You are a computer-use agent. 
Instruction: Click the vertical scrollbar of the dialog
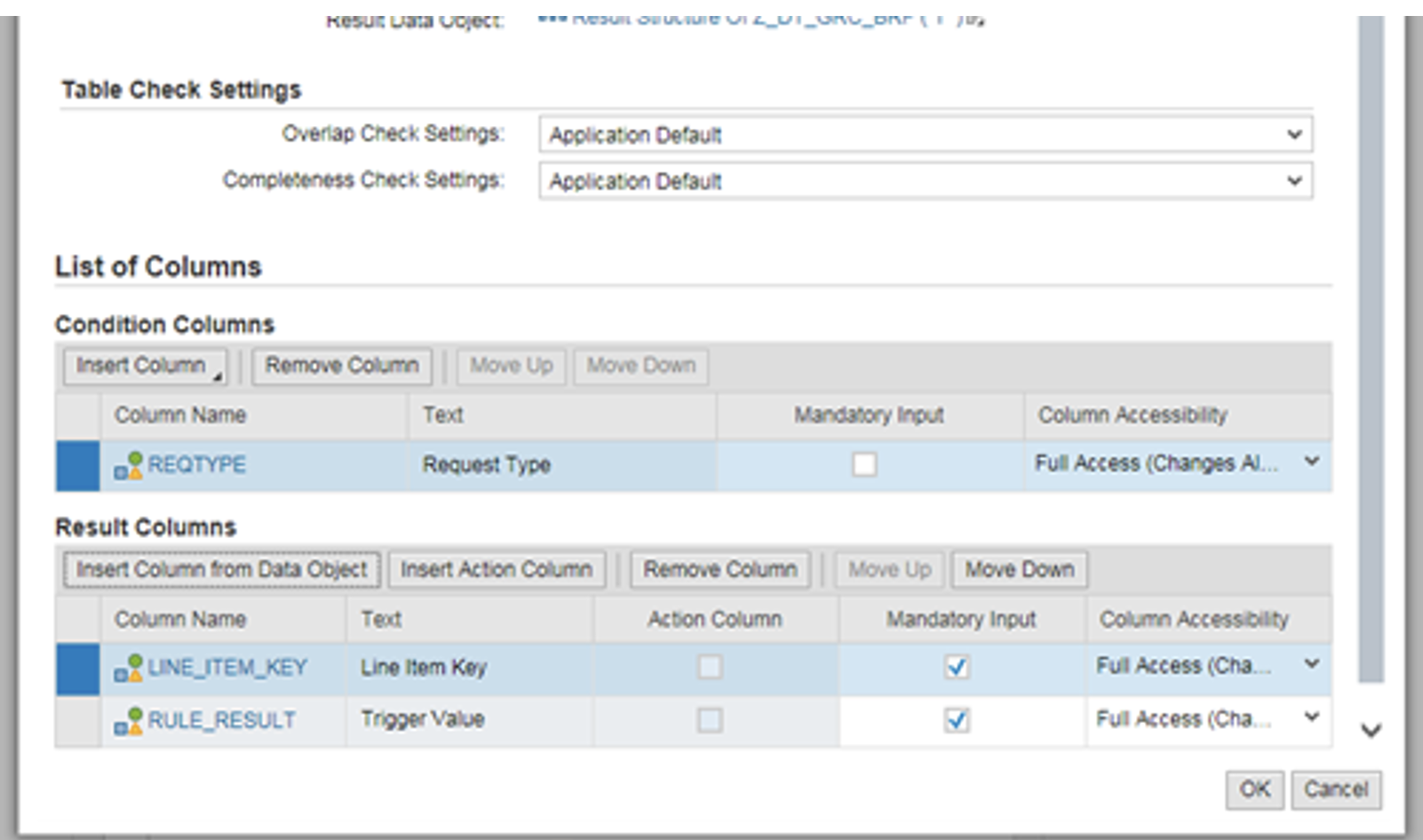point(1371,351)
